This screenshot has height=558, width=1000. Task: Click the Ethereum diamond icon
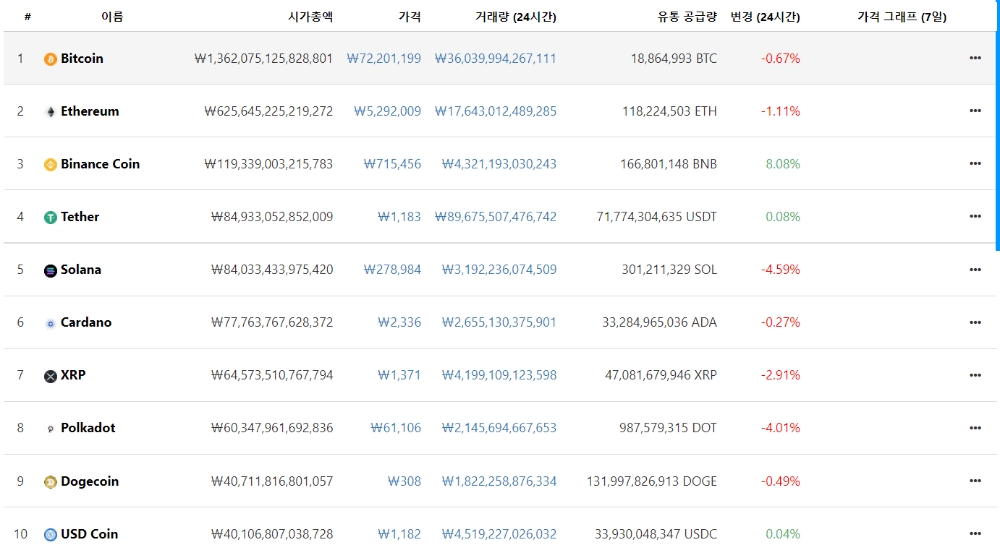pyautogui.click(x=50, y=112)
